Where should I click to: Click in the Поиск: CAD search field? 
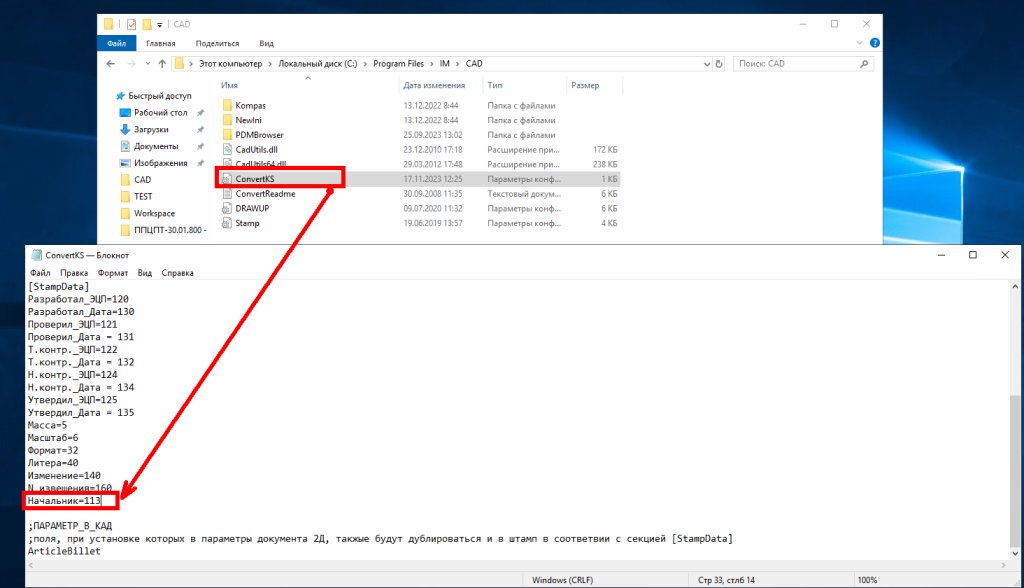800,64
